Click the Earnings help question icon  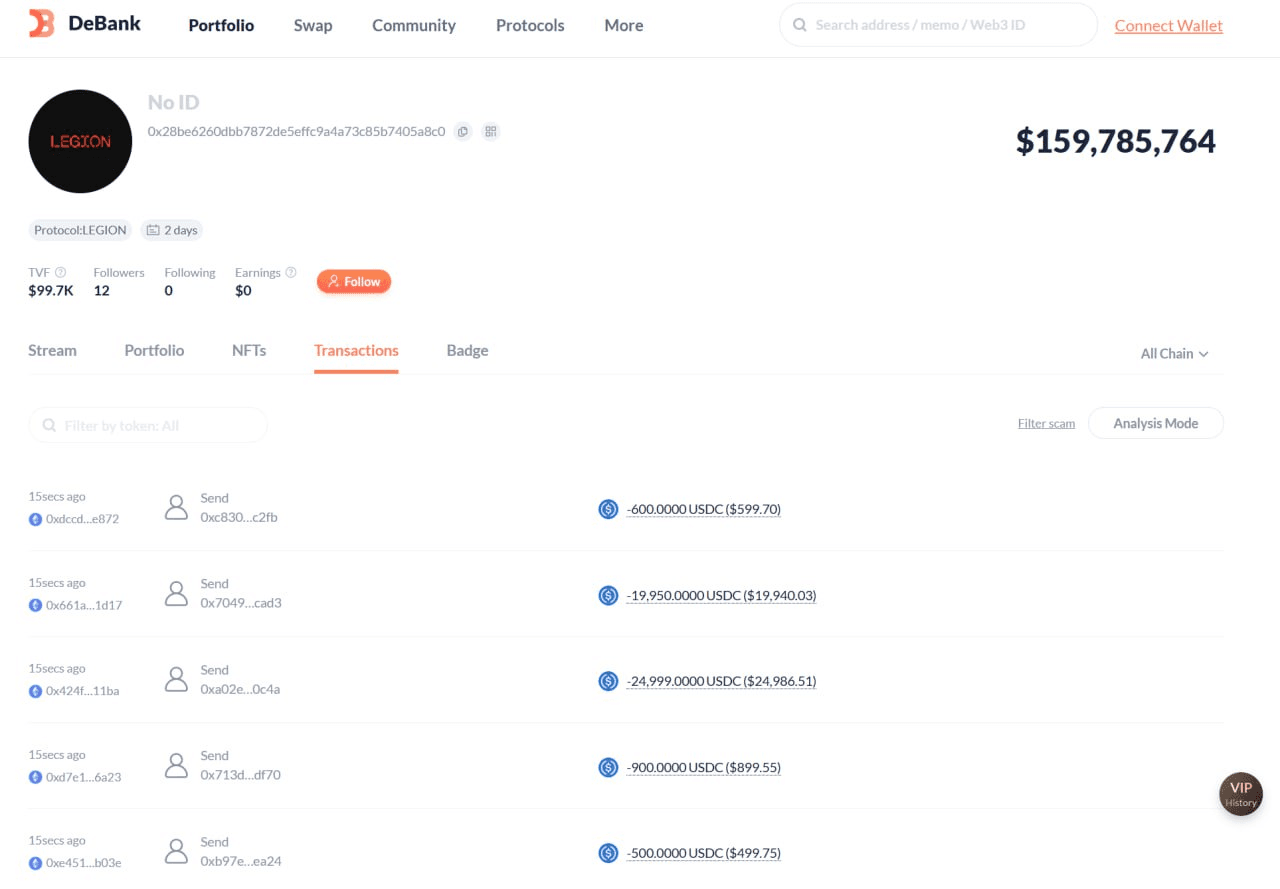291,272
